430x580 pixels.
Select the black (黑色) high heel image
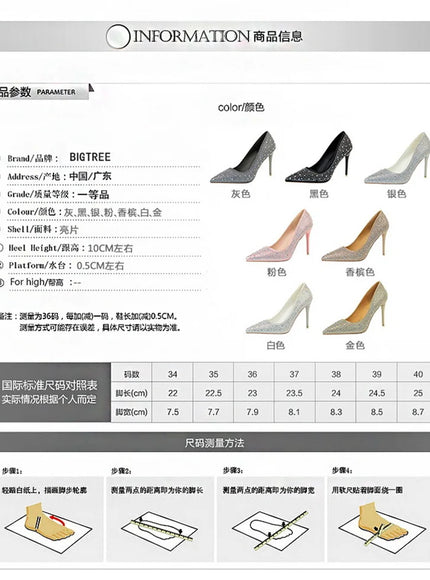coord(318,157)
